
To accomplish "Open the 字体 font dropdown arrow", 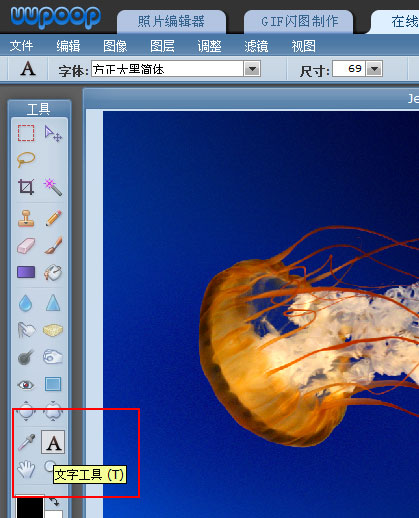I will click(x=252, y=69).
